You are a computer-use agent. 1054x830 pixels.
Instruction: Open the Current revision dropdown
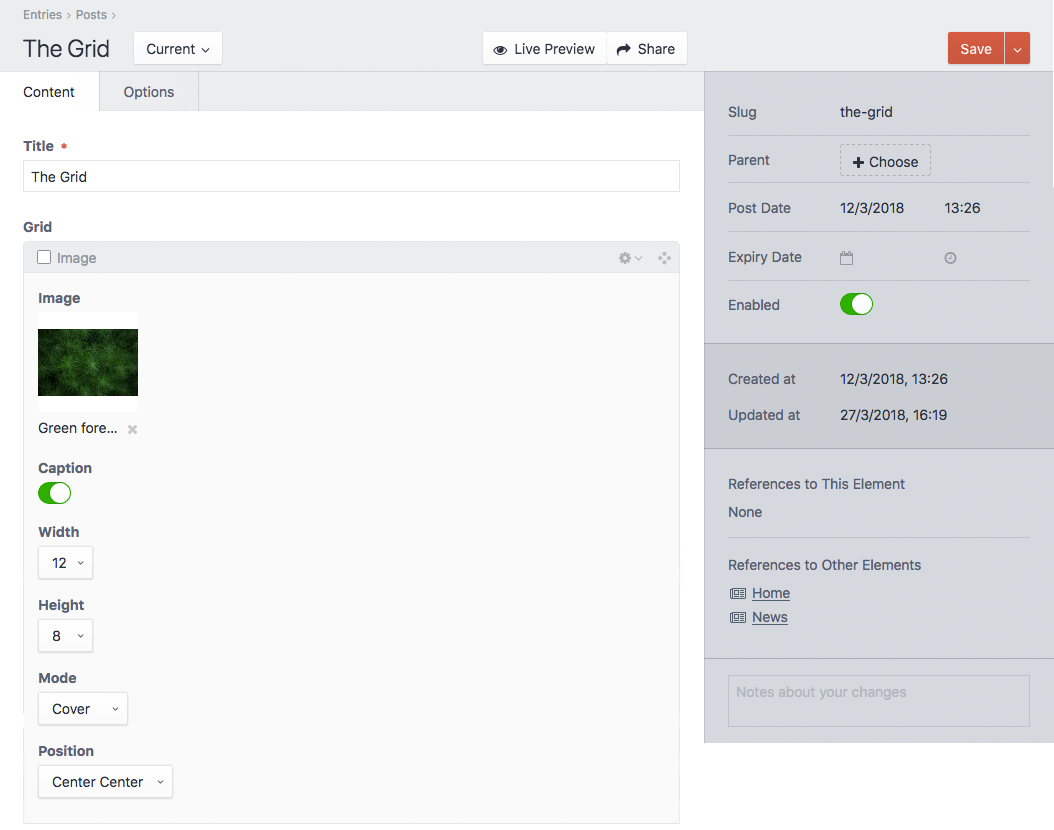tap(177, 48)
